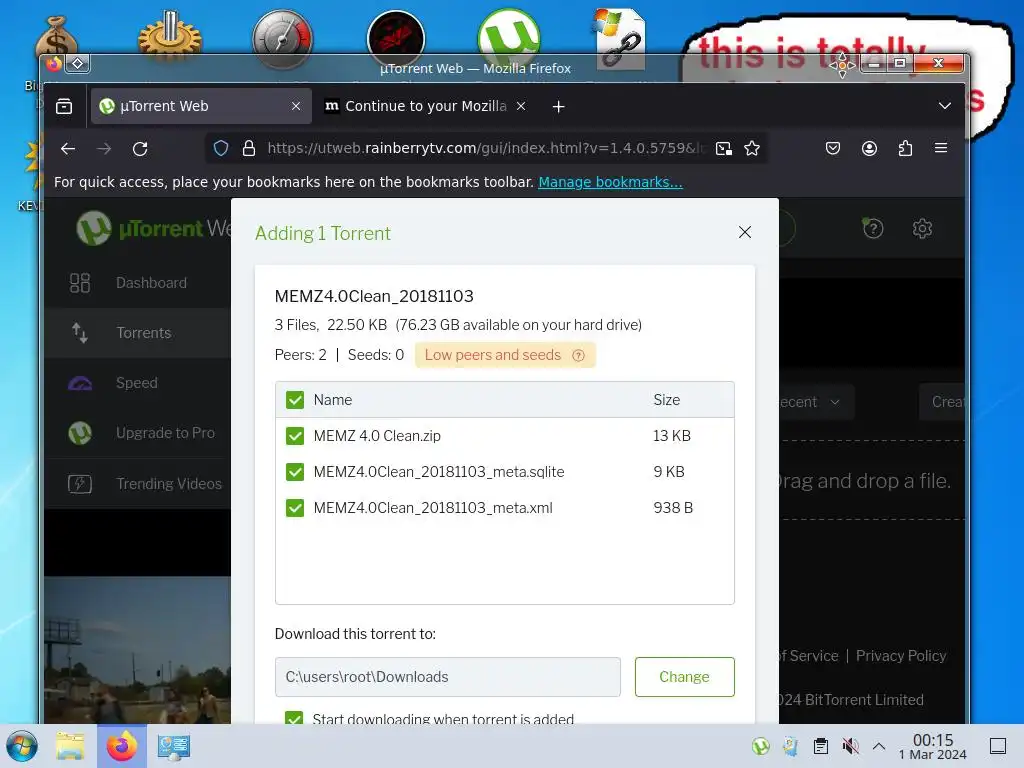1024x768 pixels.
Task: Click the site security padlock icon
Action: 249,148
